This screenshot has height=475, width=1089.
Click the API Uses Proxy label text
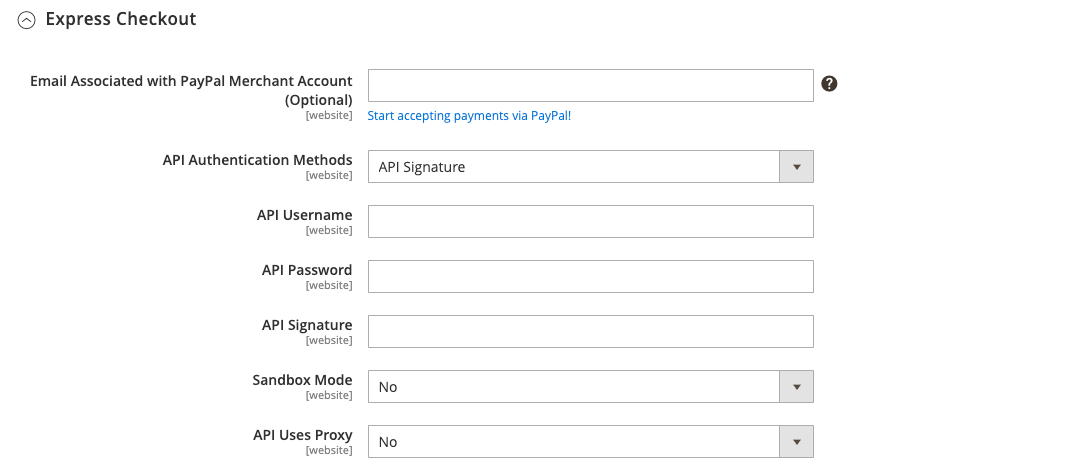coord(303,435)
